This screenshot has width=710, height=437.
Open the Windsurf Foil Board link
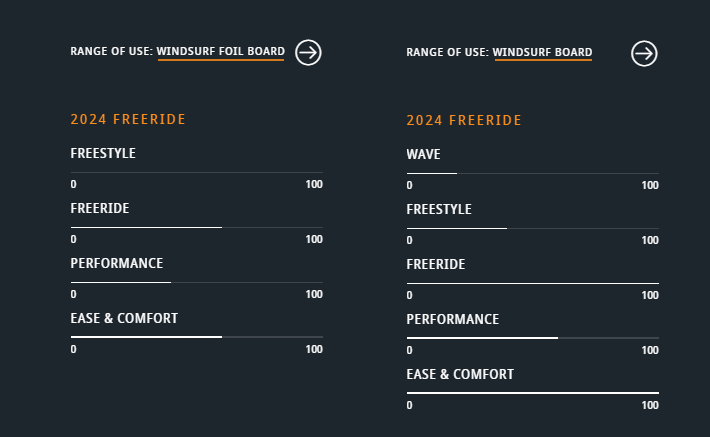tap(221, 51)
